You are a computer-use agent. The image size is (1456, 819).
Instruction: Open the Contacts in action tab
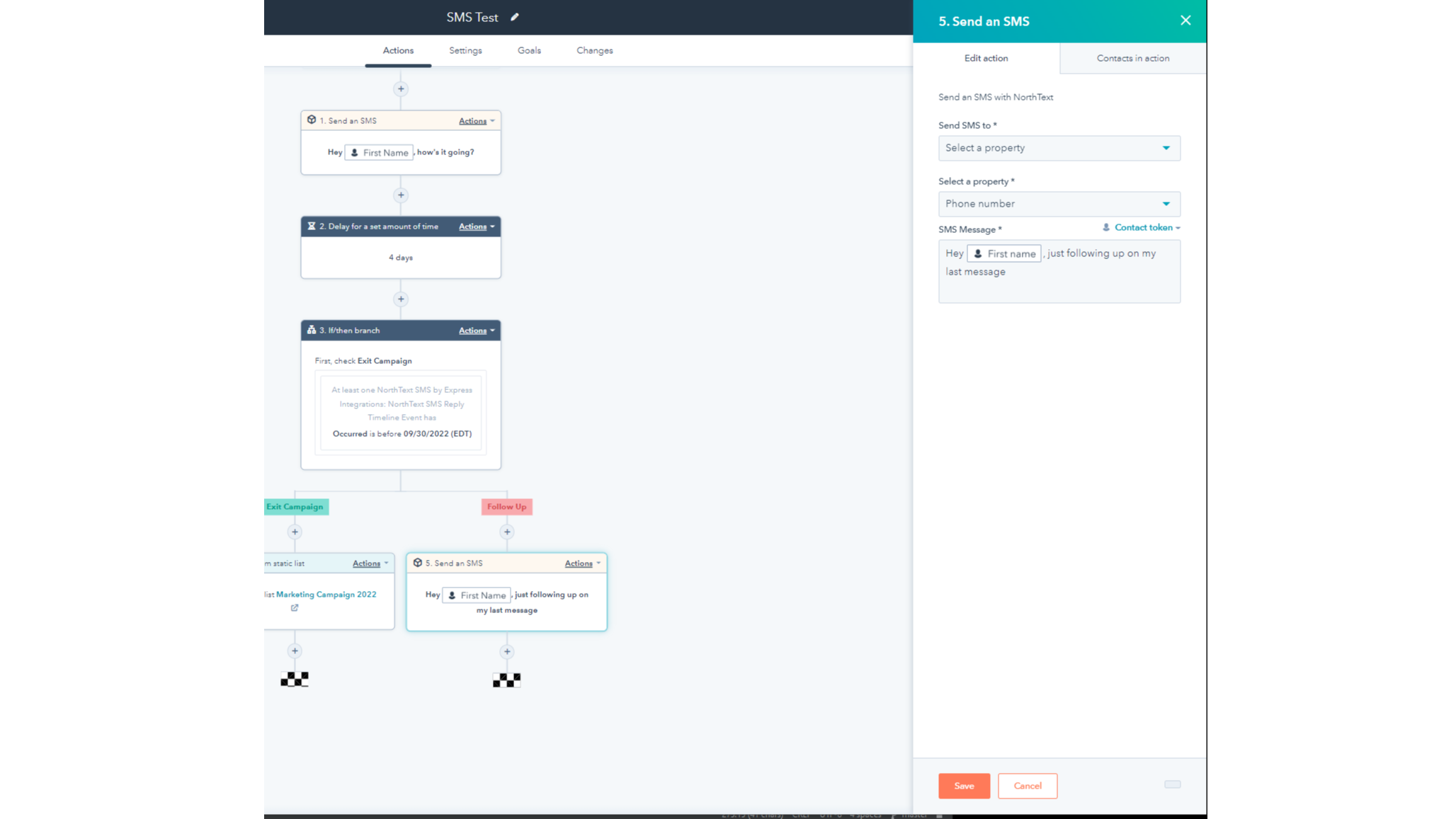[x=1132, y=58]
